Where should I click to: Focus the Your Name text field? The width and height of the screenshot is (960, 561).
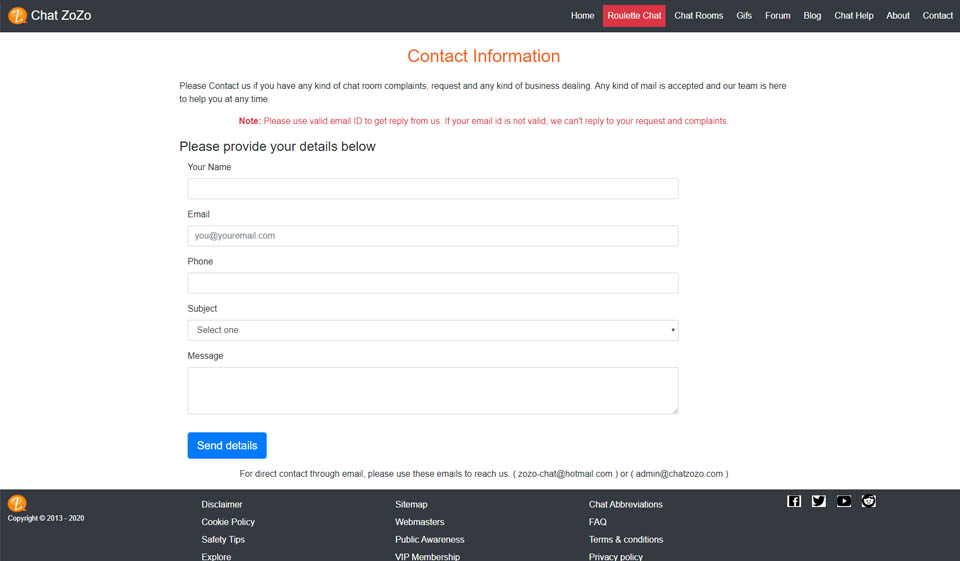tap(433, 189)
